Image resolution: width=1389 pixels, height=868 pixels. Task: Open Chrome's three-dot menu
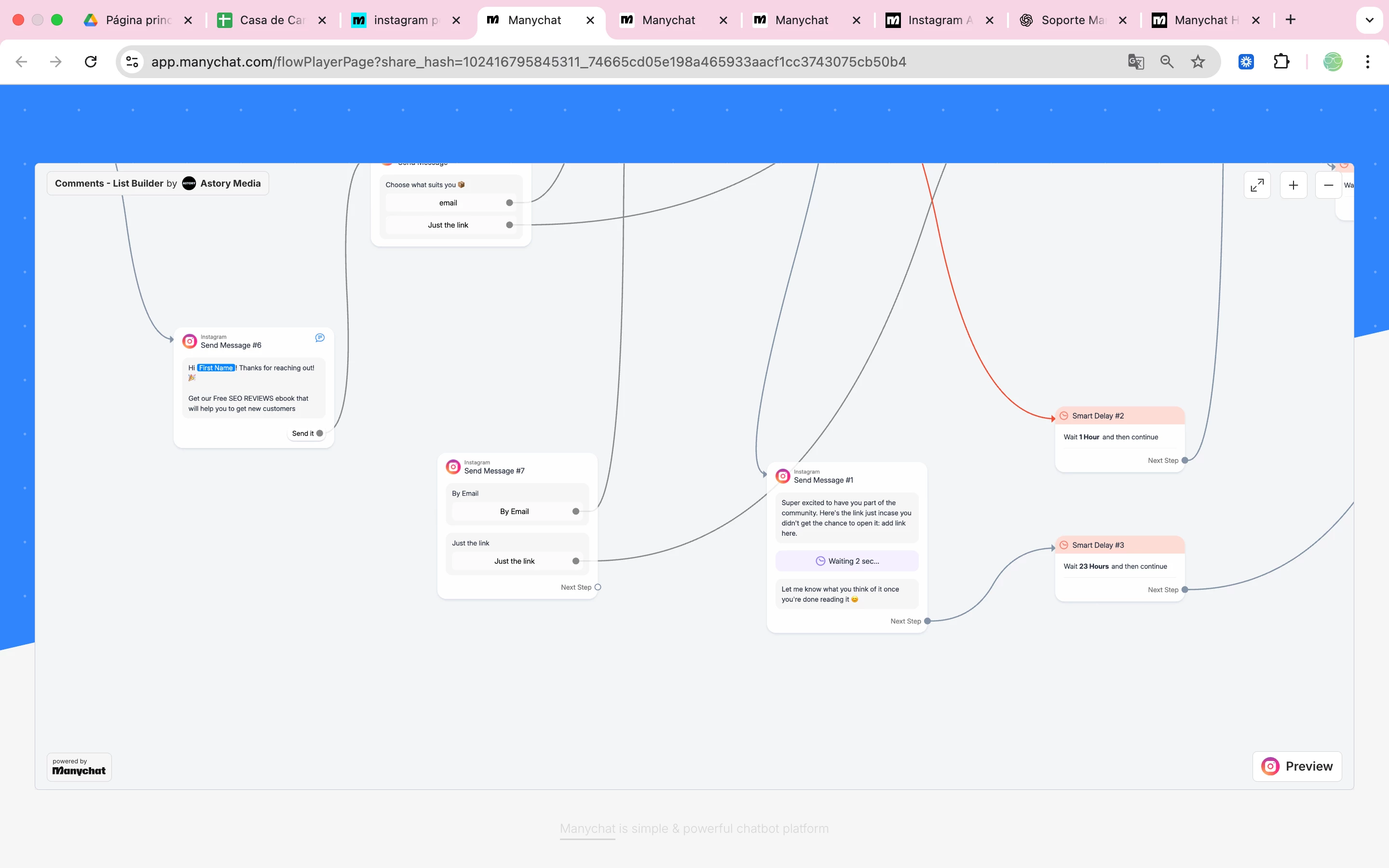point(1368,61)
